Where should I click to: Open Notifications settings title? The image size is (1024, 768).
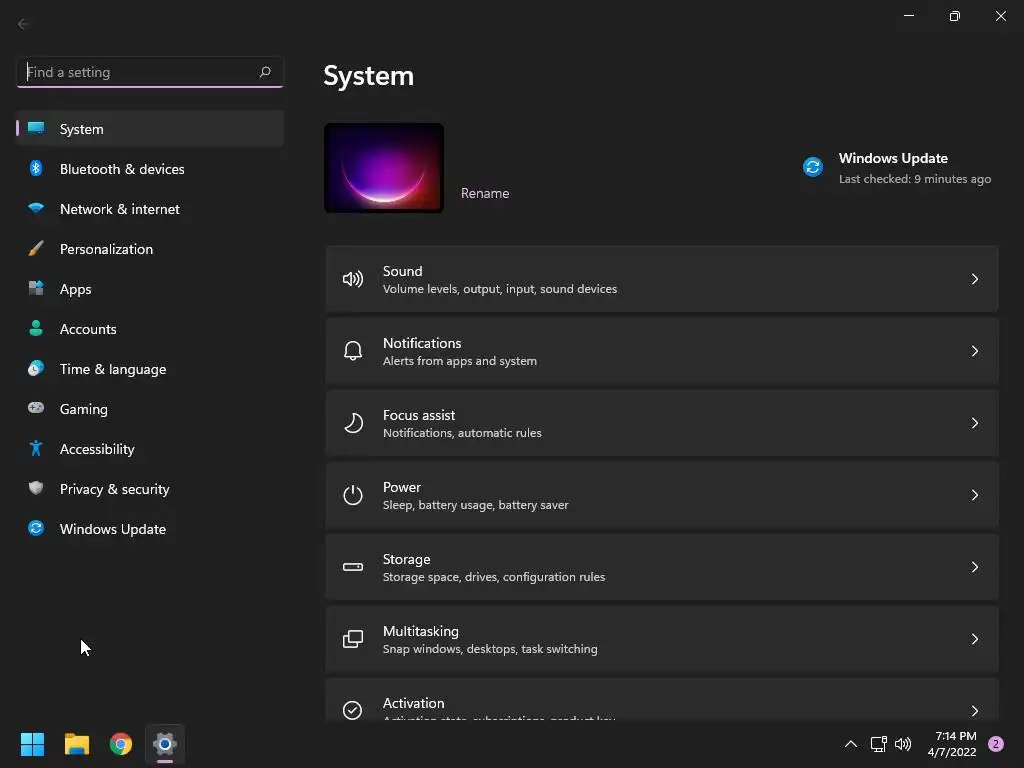(422, 343)
